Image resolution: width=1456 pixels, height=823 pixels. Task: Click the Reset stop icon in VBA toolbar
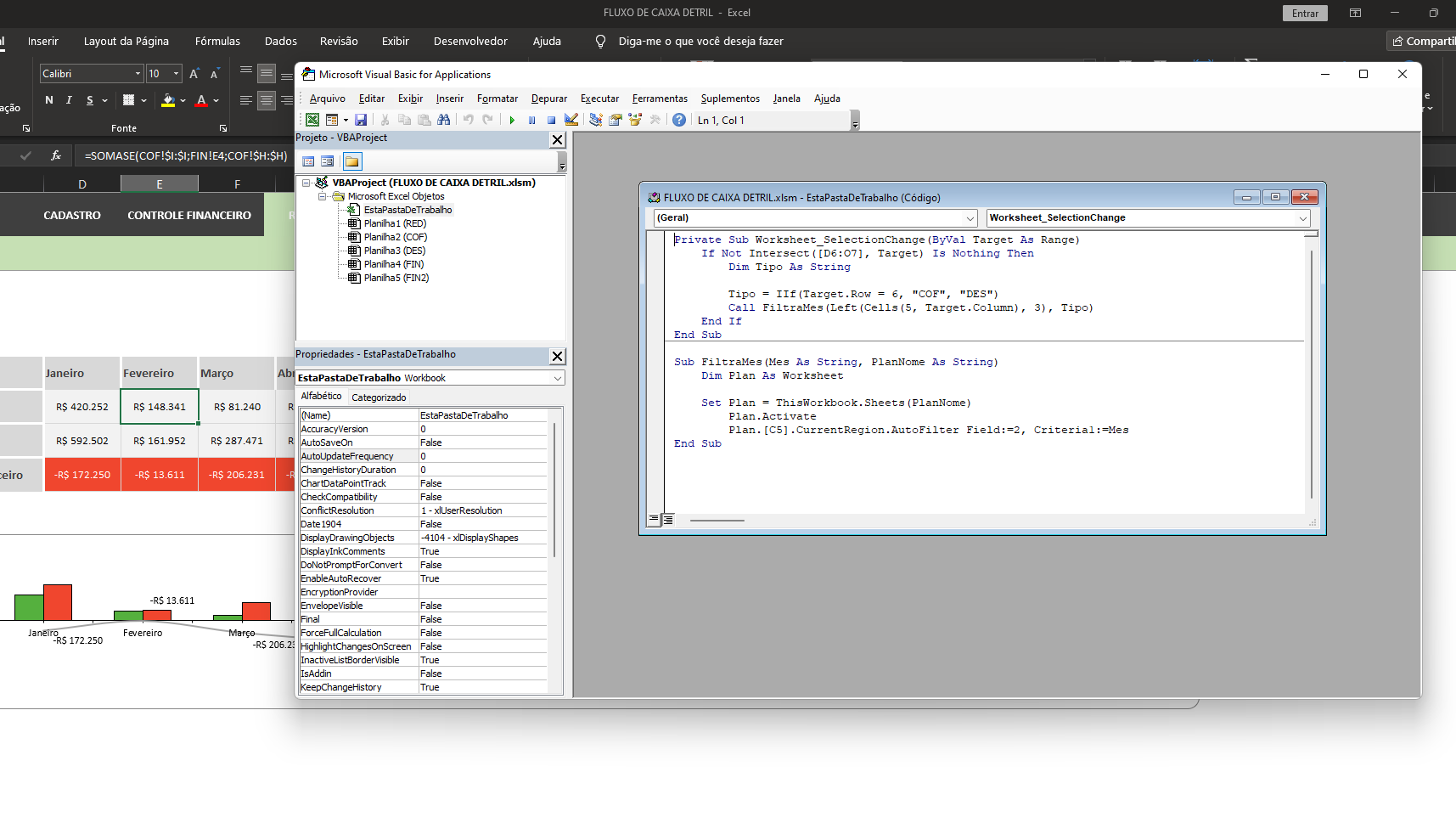[551, 120]
